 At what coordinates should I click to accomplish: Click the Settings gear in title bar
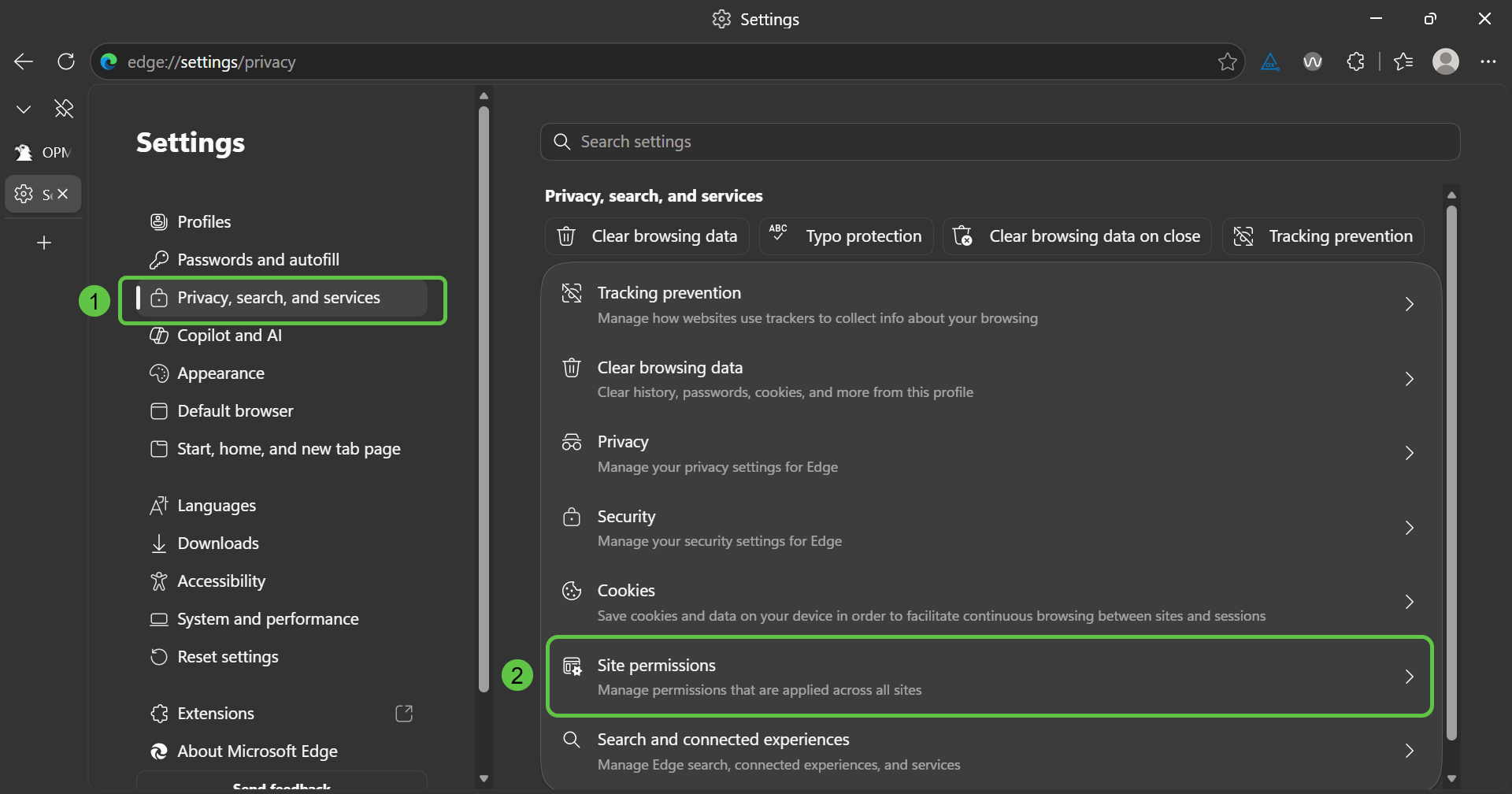point(721,19)
